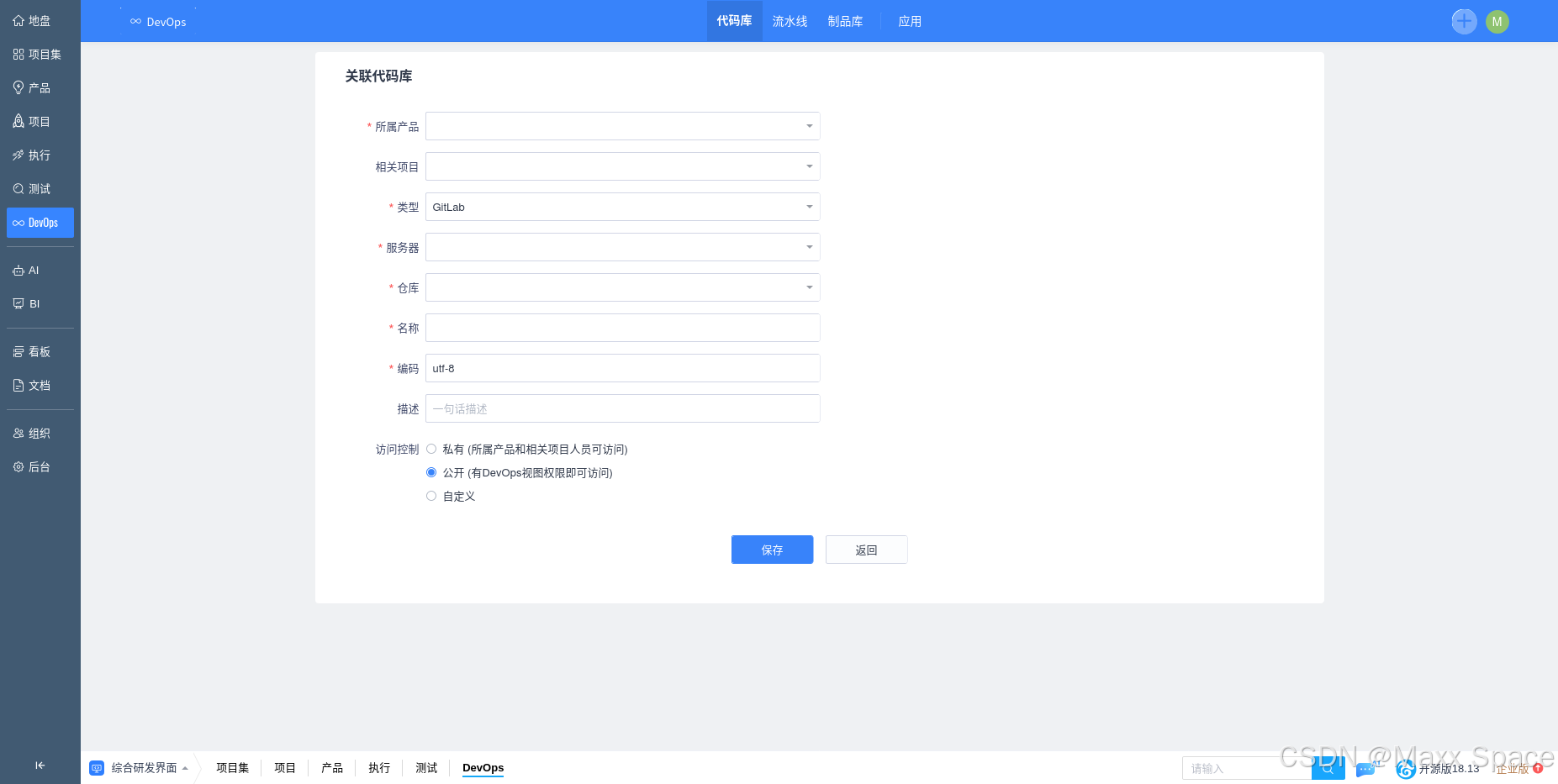
Task: Collapse the left sidebar with arrow icon
Action: pos(40,765)
